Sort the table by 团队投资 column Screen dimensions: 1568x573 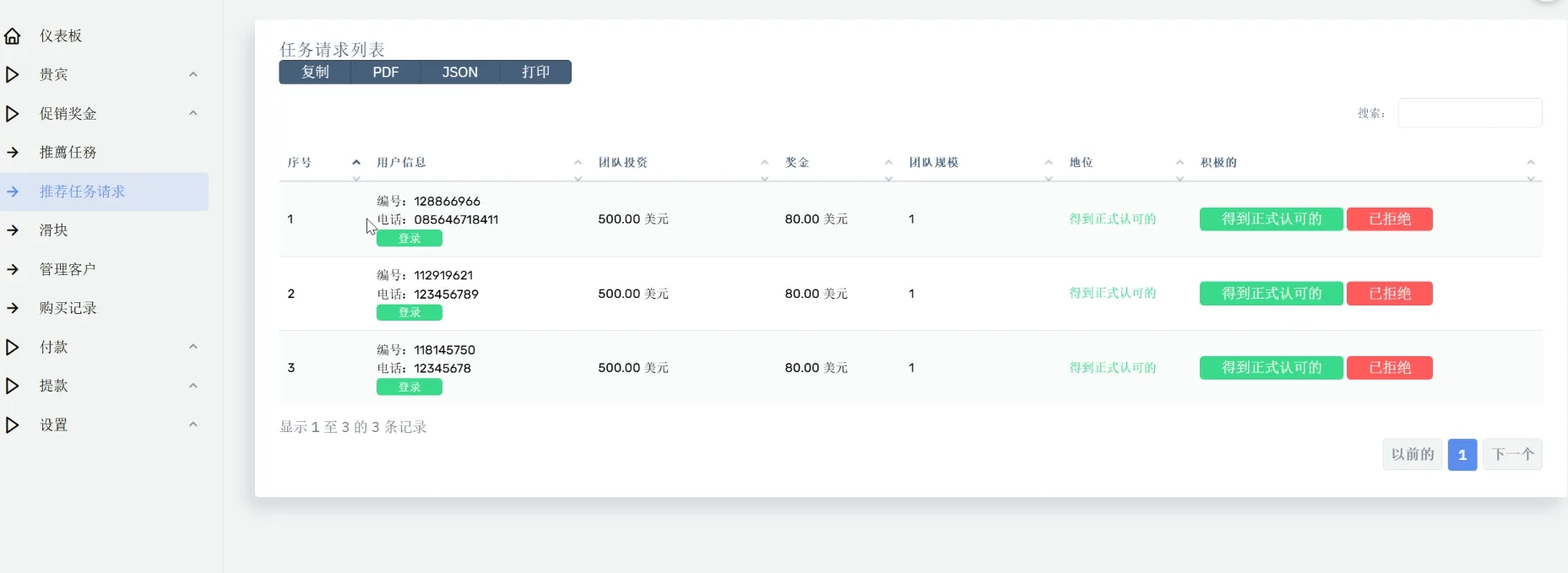click(623, 163)
